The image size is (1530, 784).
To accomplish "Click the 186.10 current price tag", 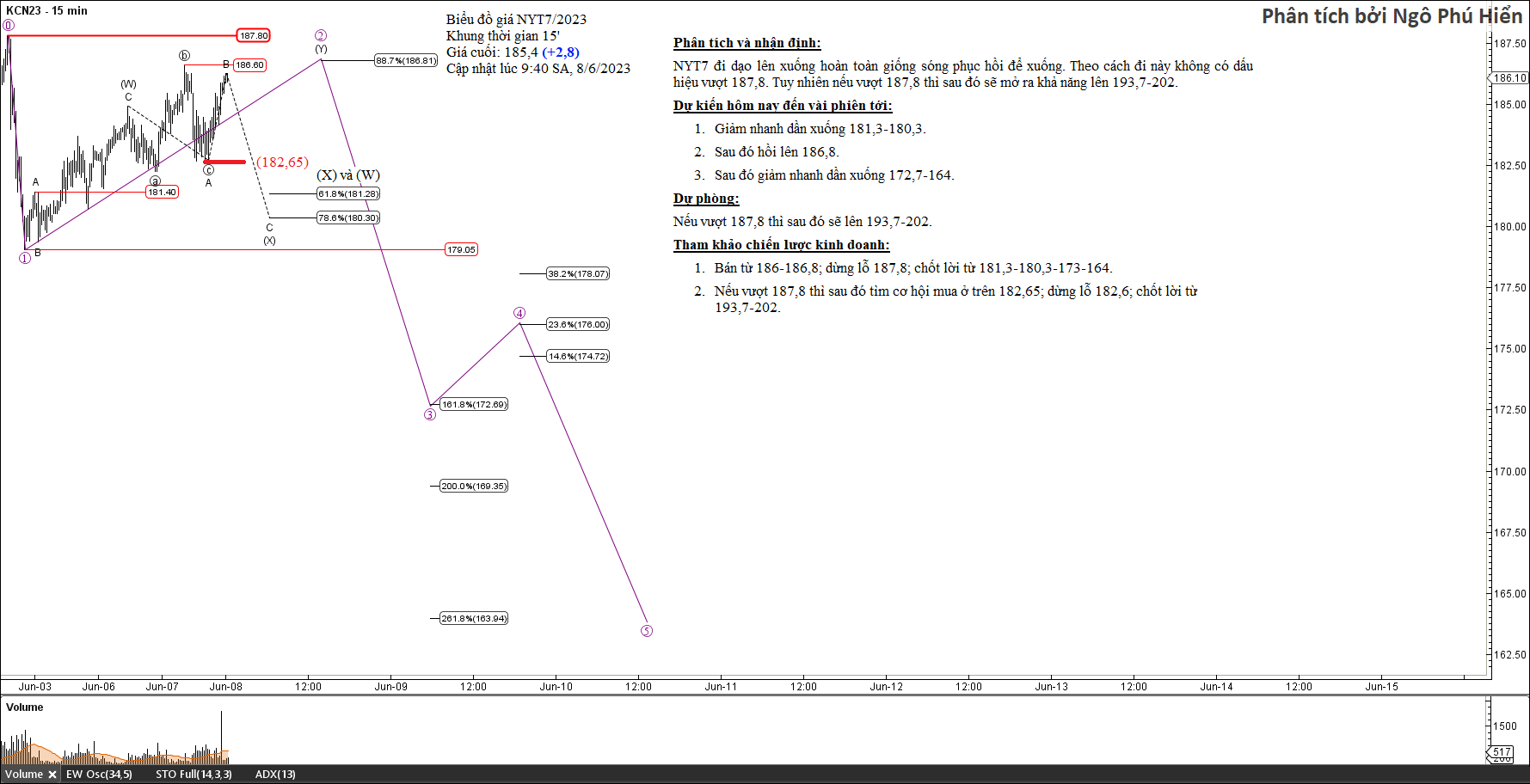I will 1509,78.
